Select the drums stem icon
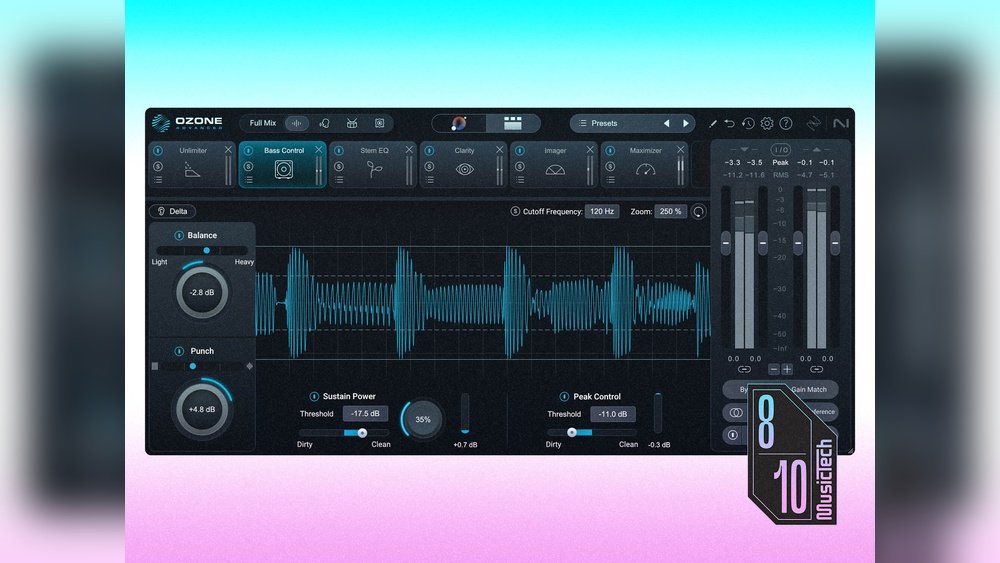 (351, 123)
